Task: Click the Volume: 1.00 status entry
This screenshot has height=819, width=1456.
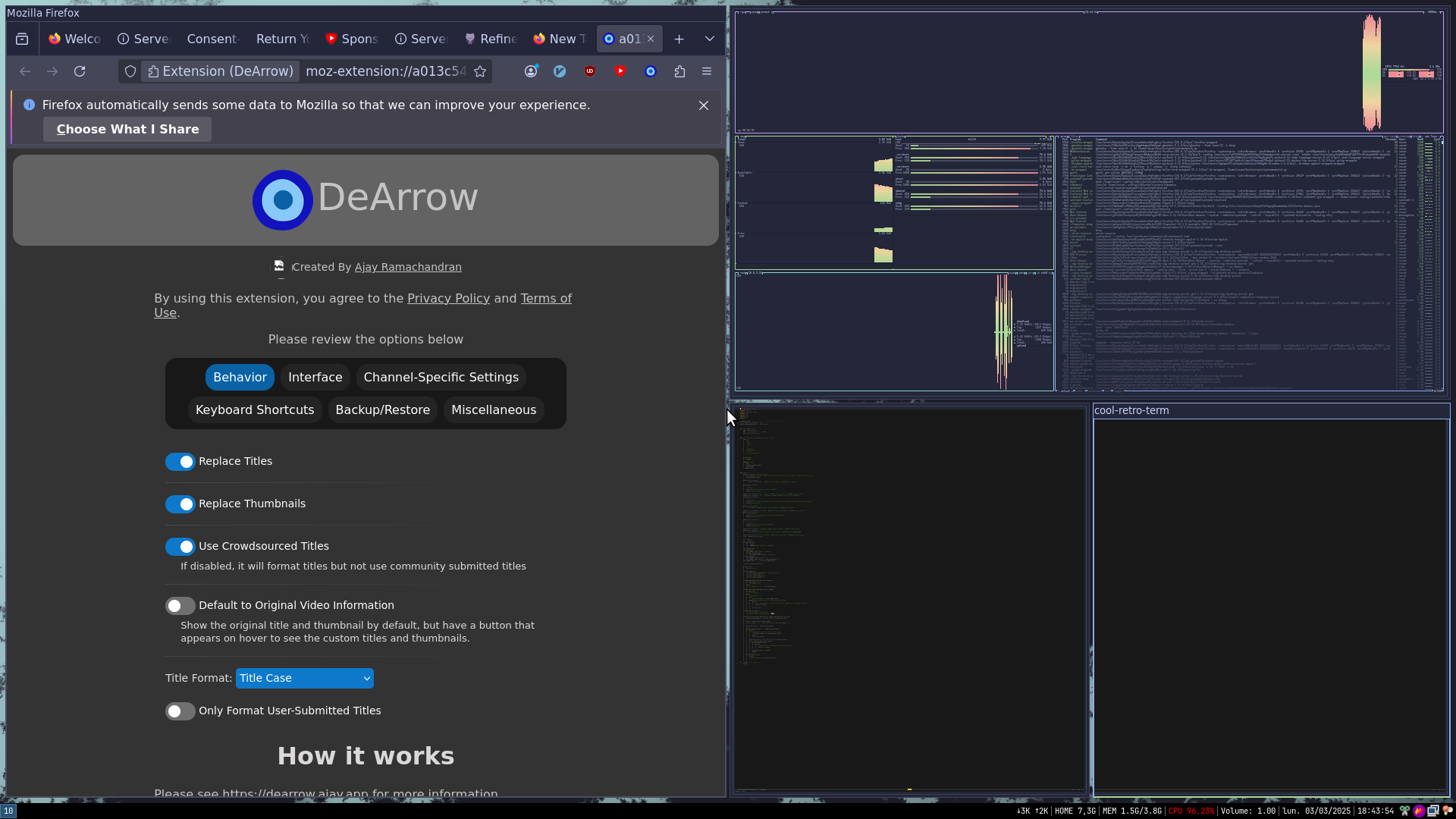Action: [1248, 811]
